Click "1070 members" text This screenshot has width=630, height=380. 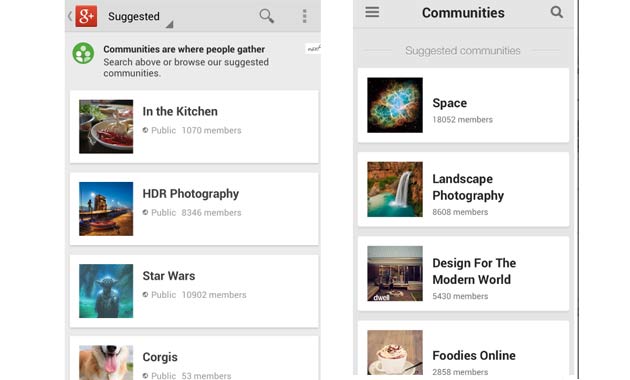pyautogui.click(x=211, y=130)
